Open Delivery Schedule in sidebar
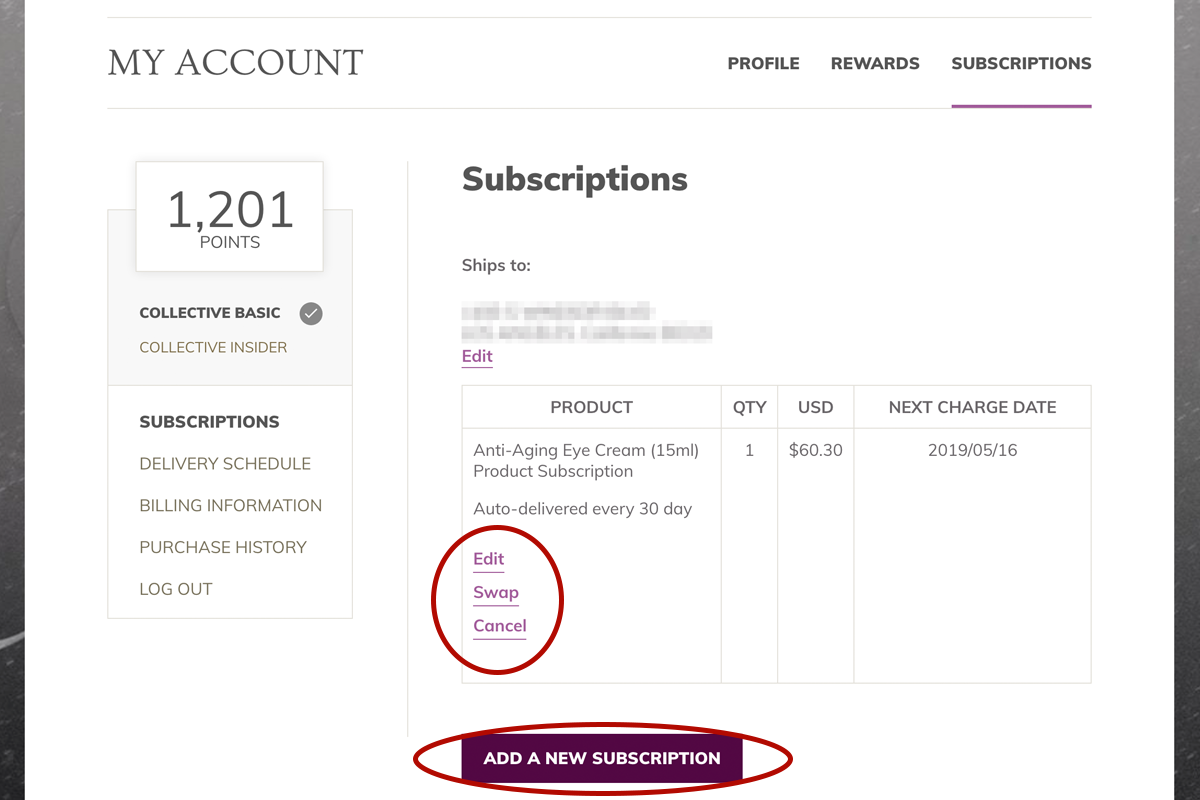 tap(225, 464)
